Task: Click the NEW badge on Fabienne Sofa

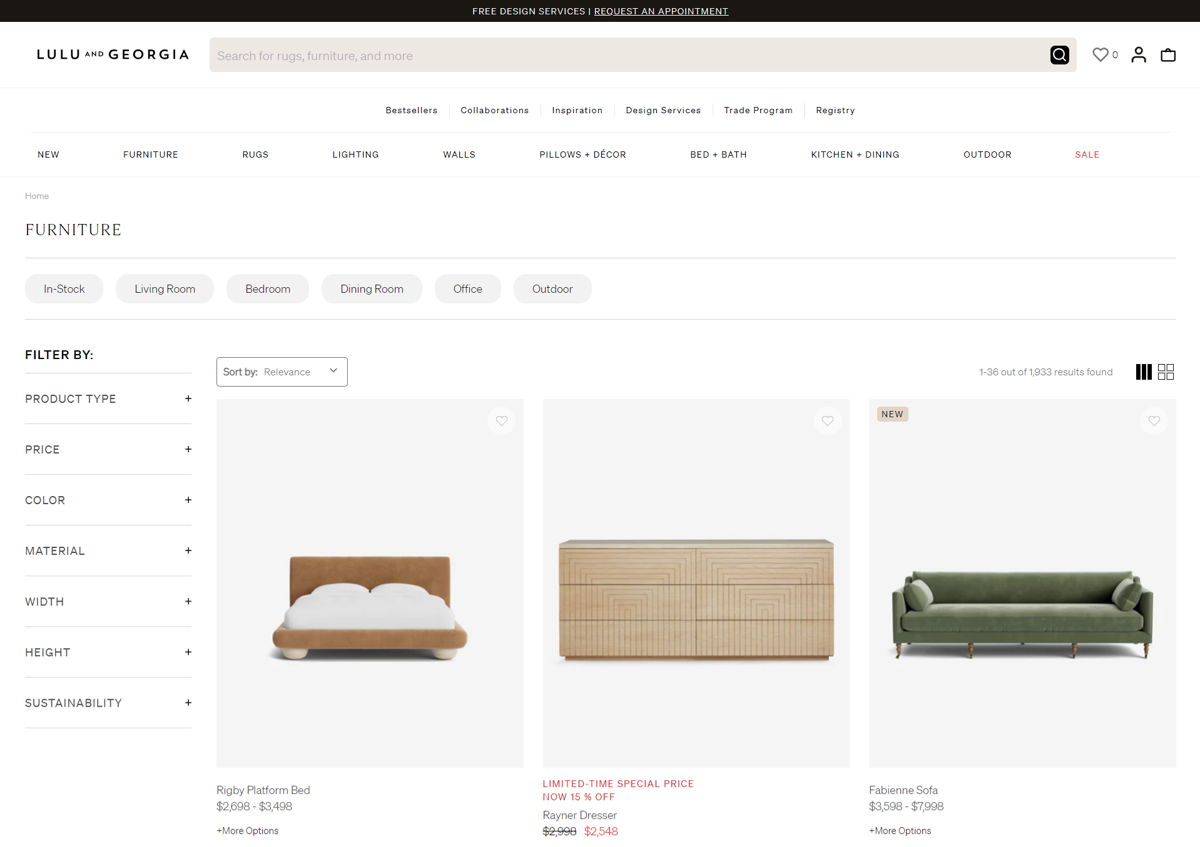Action: (892, 414)
